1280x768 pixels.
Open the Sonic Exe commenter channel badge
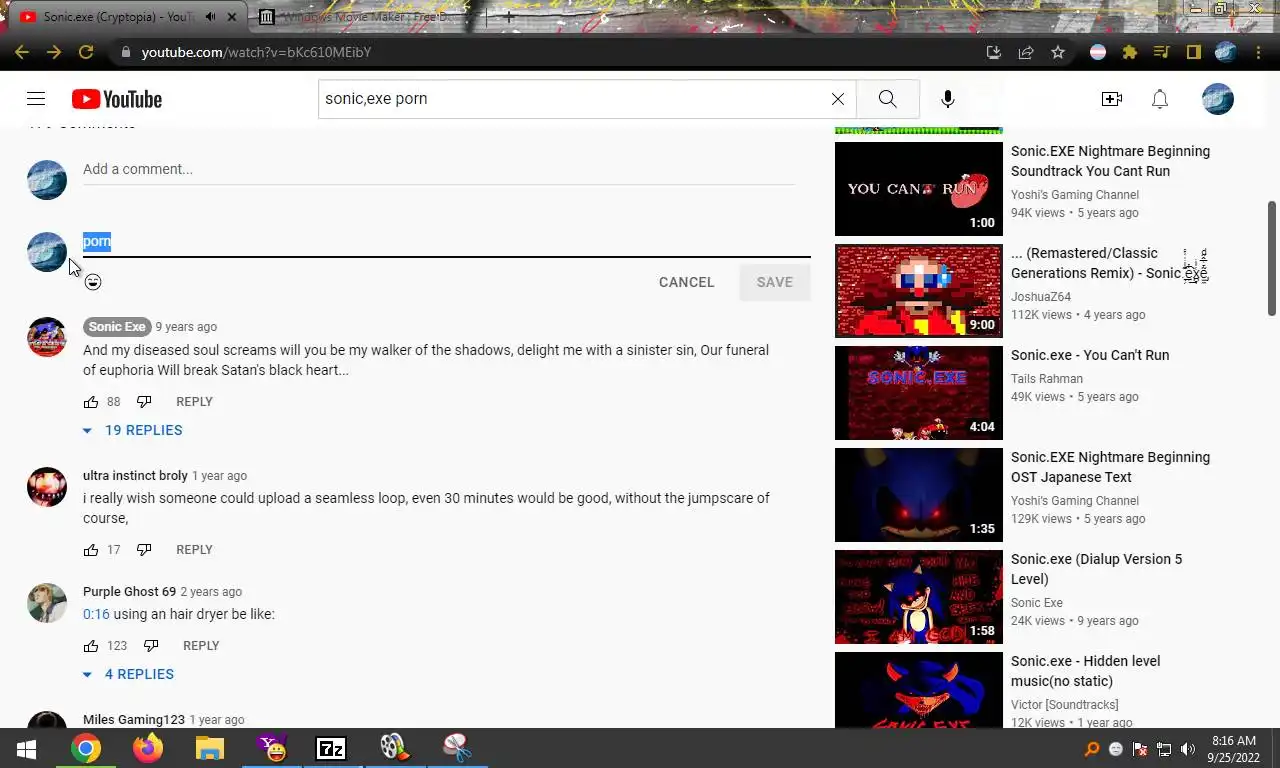117,327
